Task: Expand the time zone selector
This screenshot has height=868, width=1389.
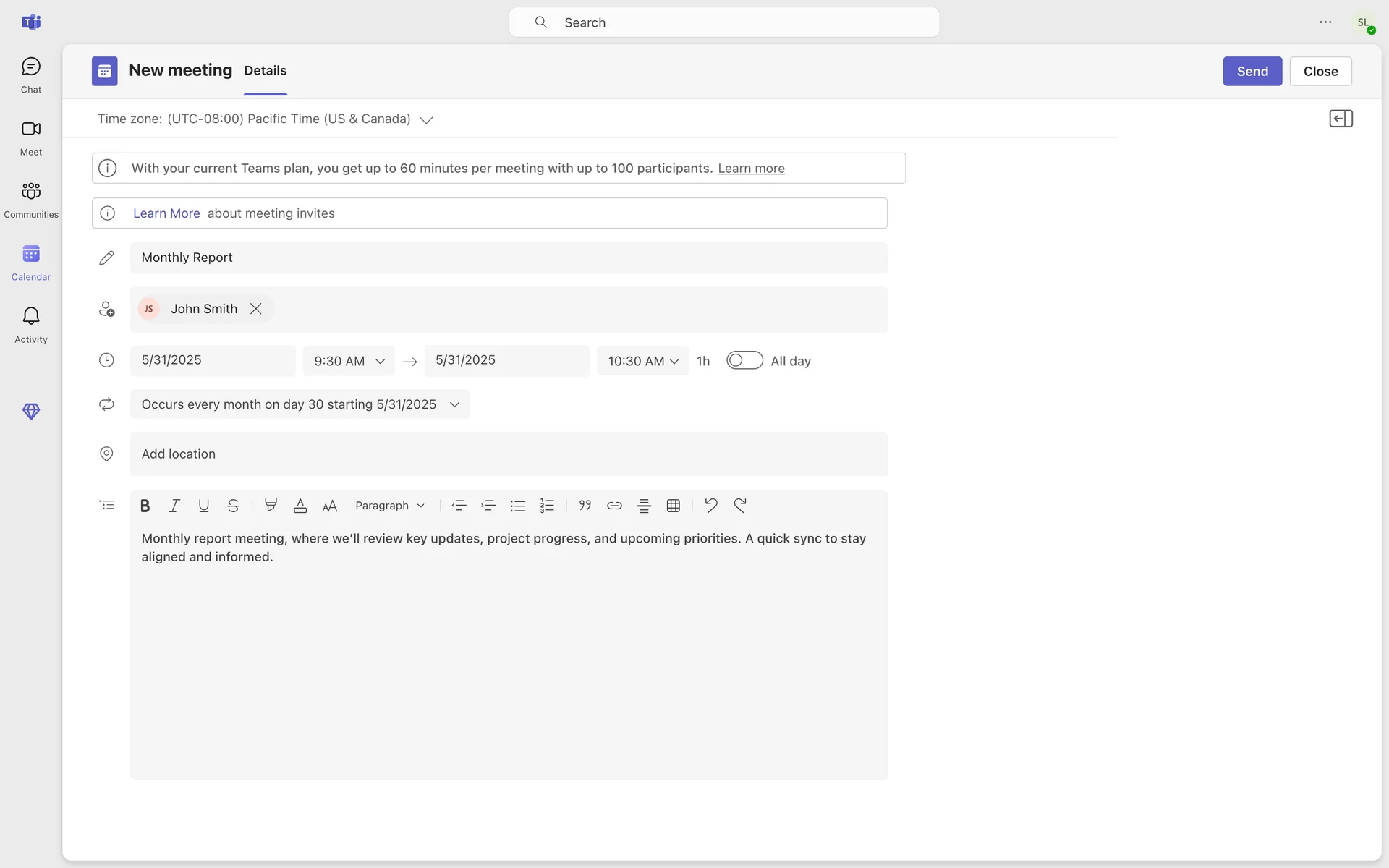Action: 426,119
